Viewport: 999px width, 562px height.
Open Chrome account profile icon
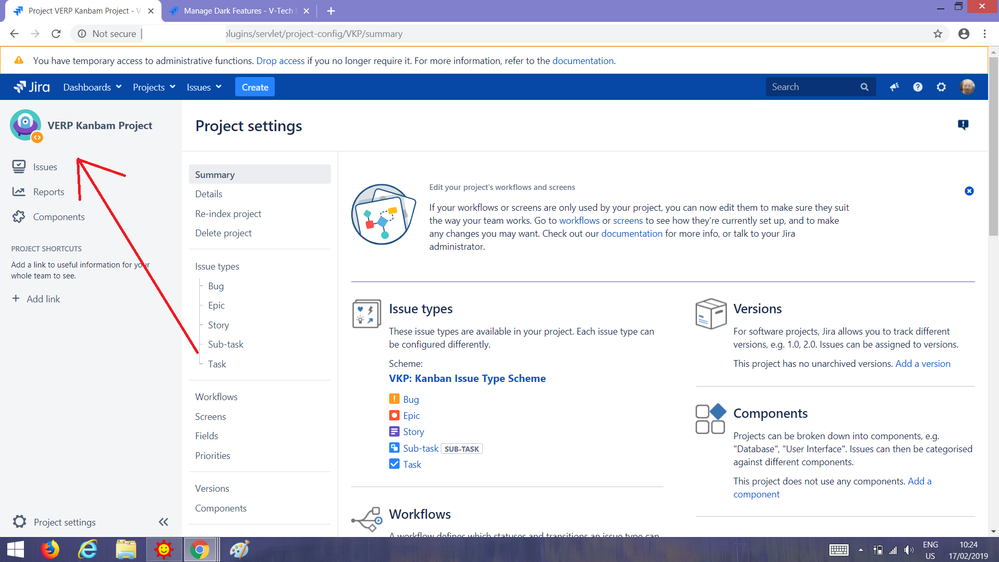pos(963,34)
